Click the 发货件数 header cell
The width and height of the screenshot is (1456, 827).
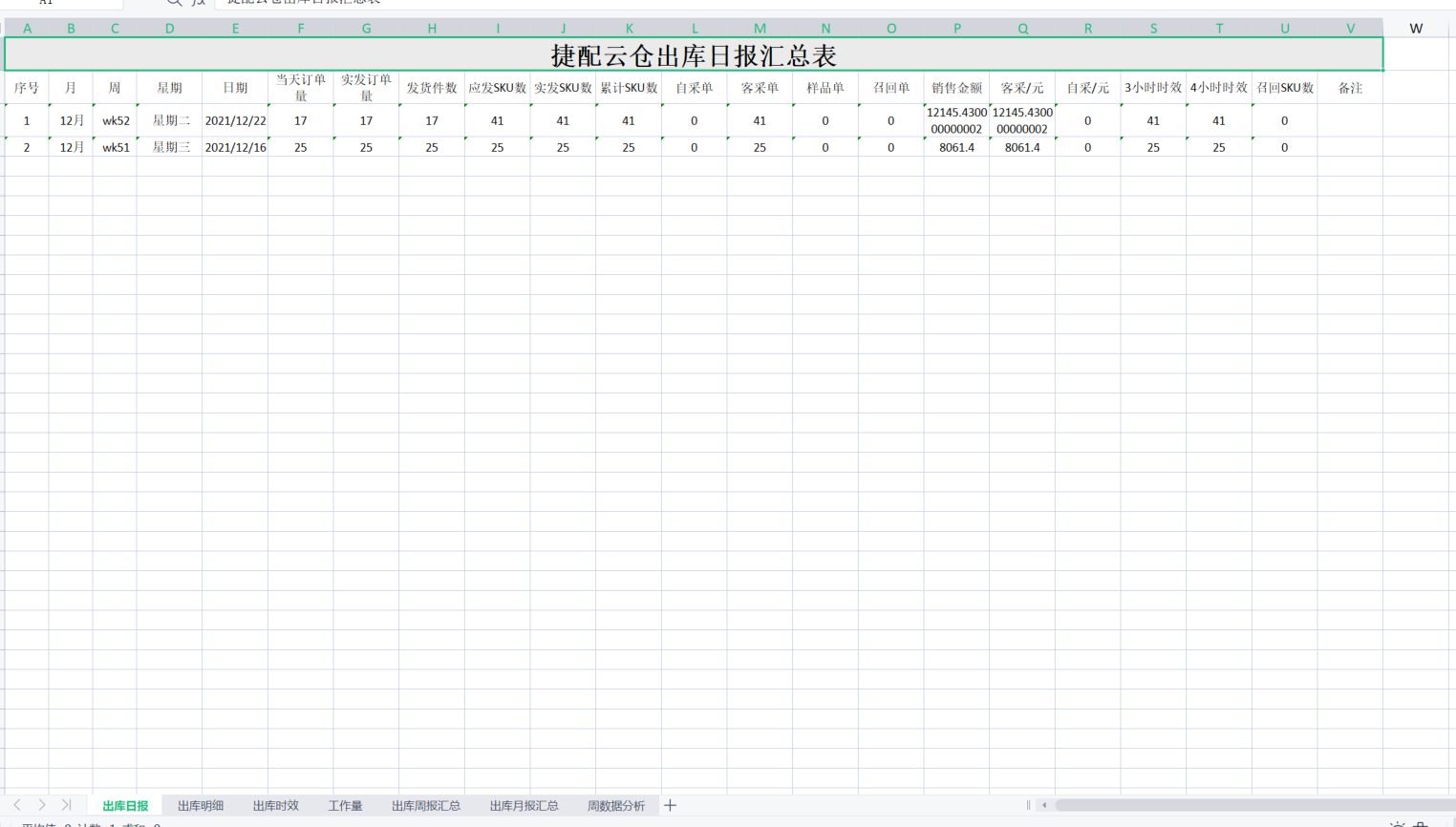coord(432,88)
